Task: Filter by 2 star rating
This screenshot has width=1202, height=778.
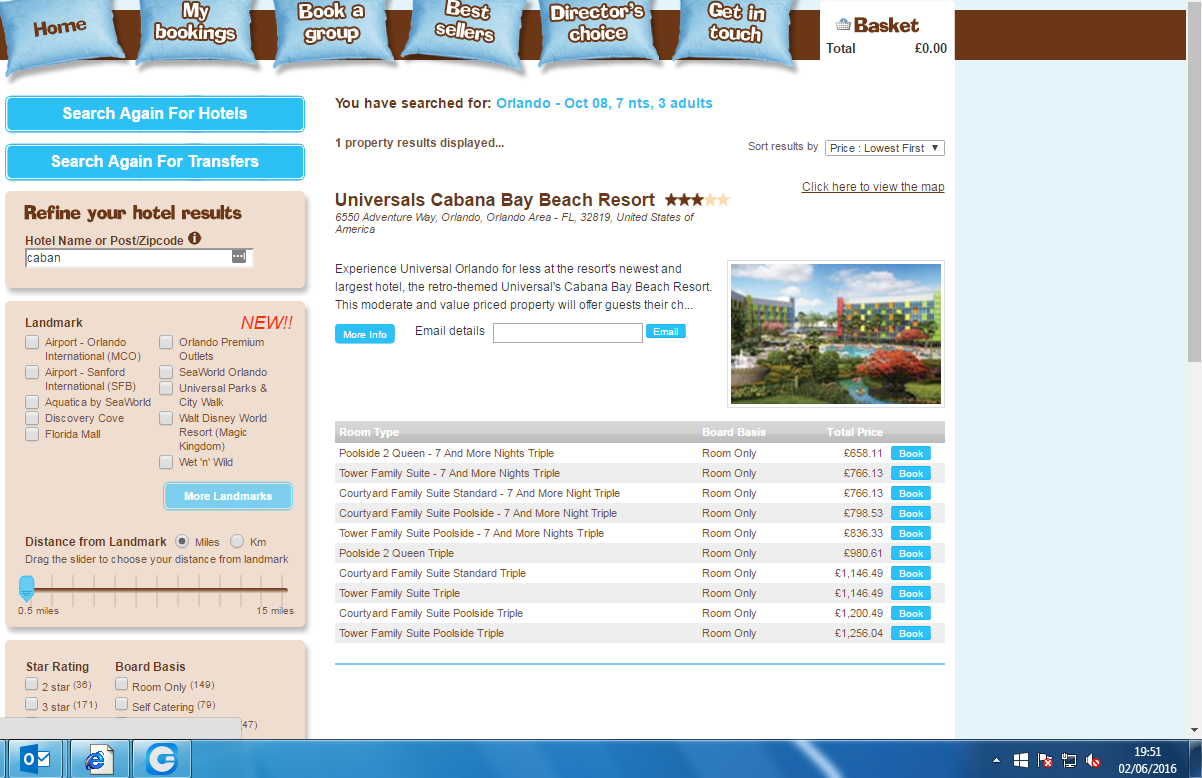Action: pos(32,685)
